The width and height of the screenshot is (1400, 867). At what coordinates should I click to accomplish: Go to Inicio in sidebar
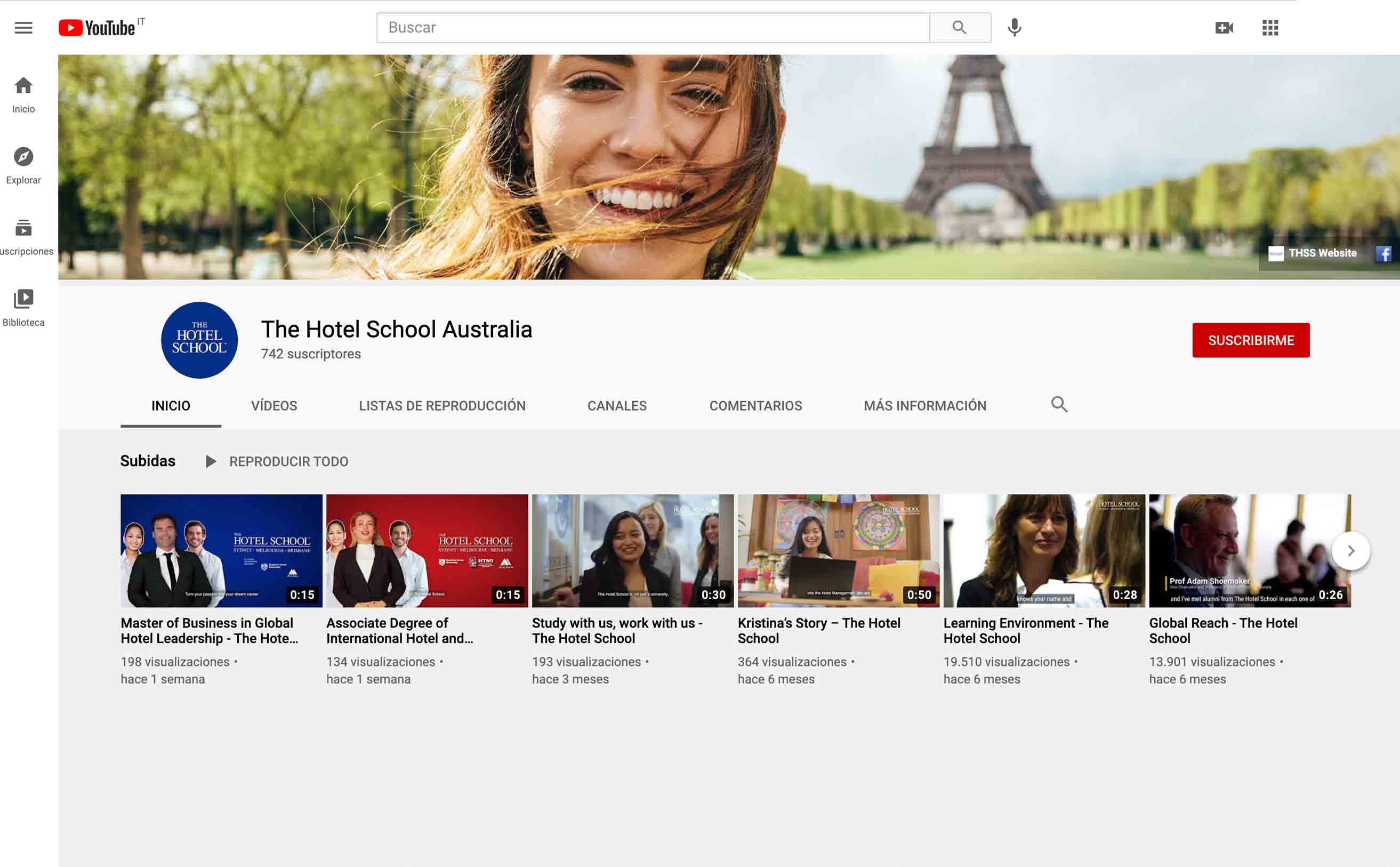click(x=23, y=95)
